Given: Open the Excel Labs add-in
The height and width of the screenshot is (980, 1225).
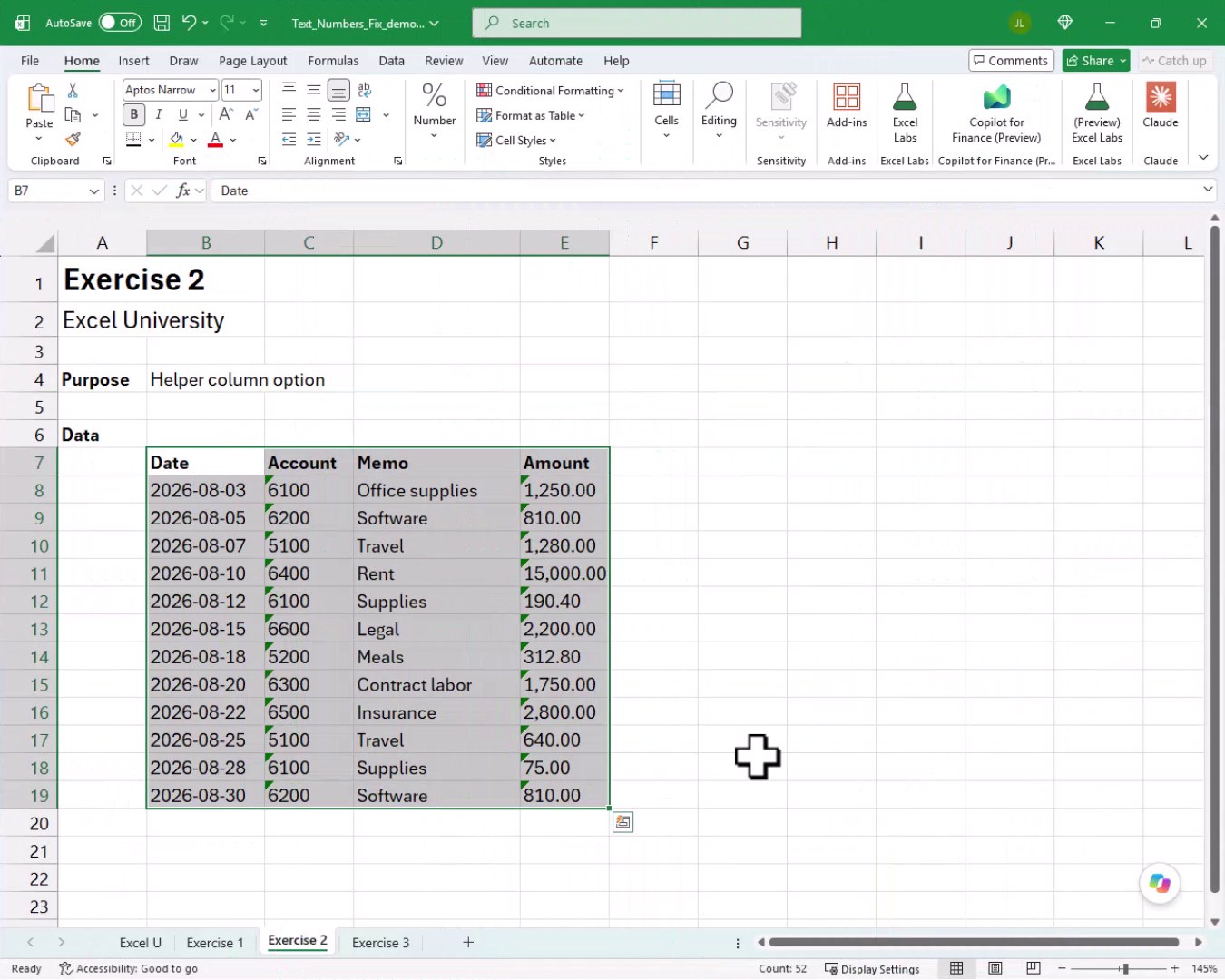Looking at the screenshot, I should point(905,113).
